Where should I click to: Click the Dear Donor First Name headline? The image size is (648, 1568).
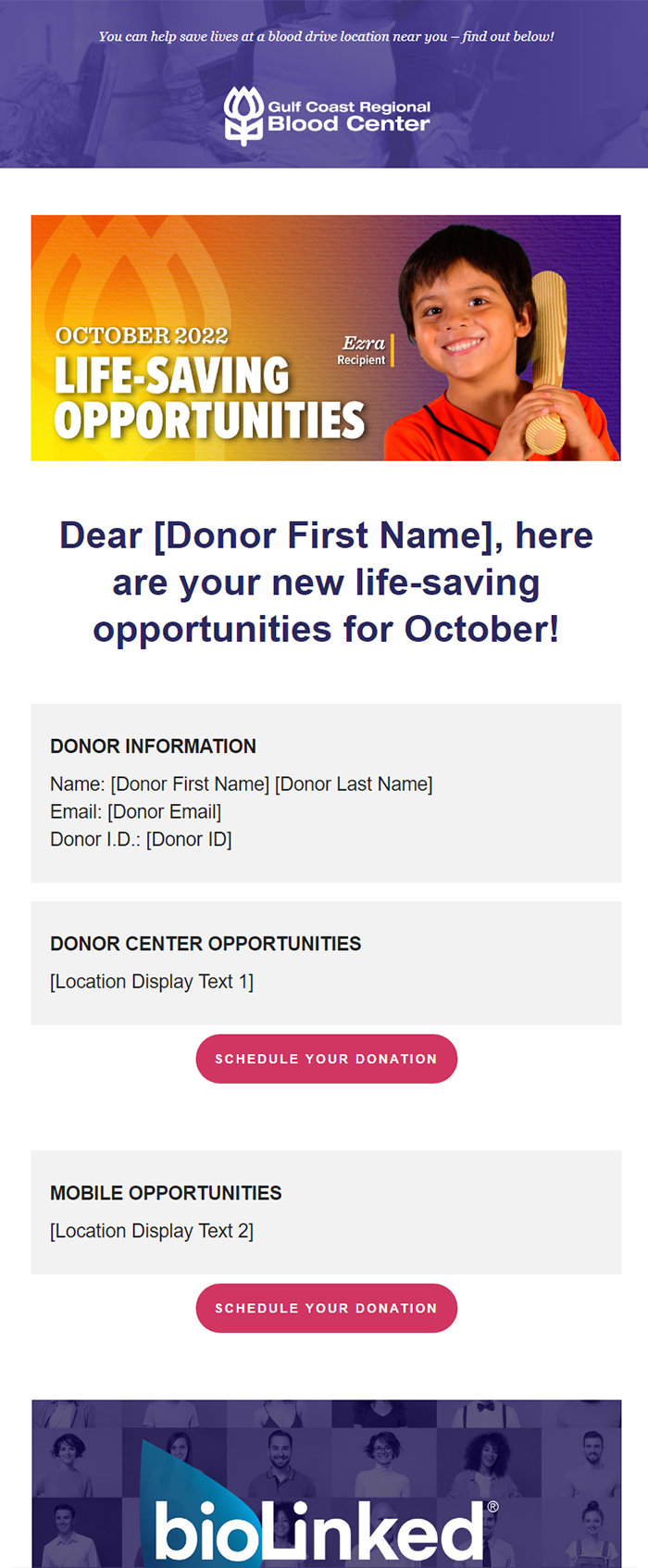[326, 582]
